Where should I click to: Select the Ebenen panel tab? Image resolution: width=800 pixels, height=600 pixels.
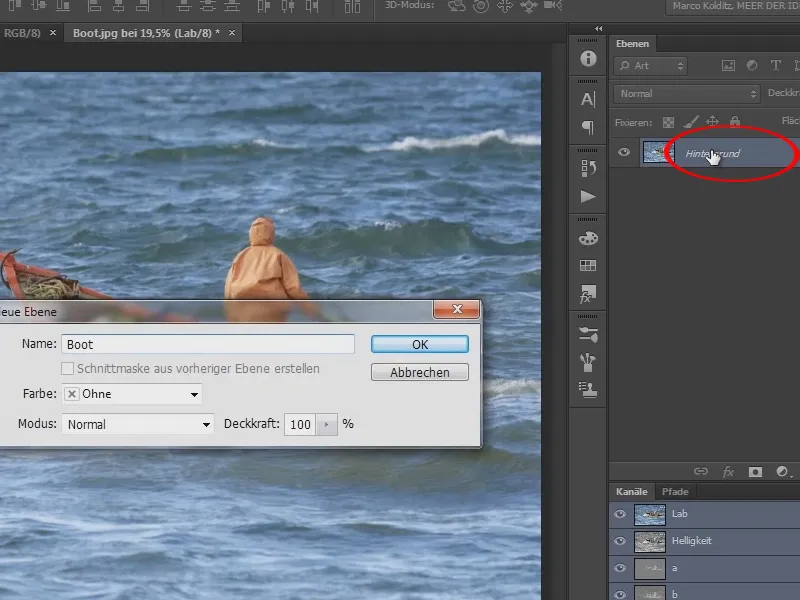tap(632, 44)
